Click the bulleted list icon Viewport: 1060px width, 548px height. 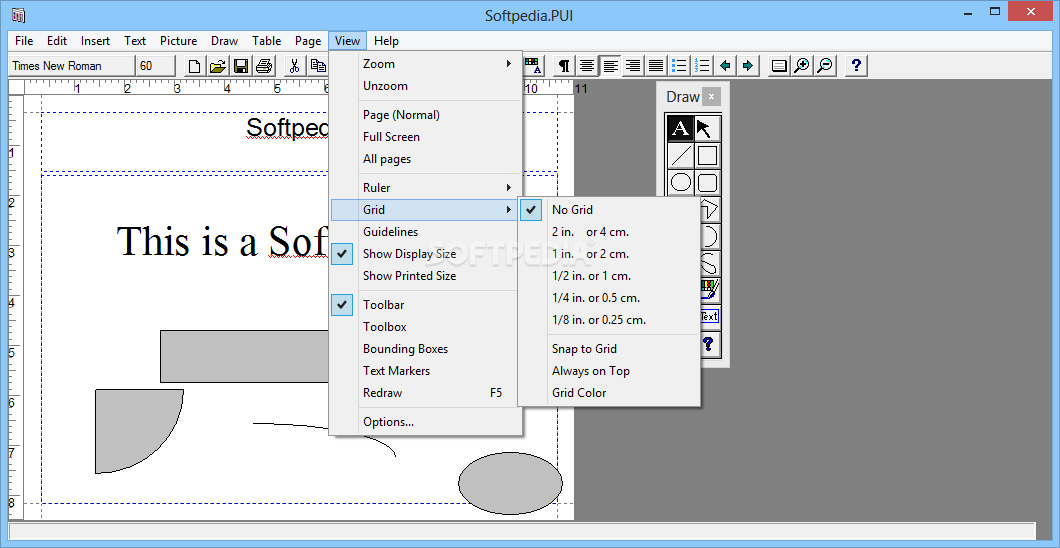pyautogui.click(x=679, y=66)
